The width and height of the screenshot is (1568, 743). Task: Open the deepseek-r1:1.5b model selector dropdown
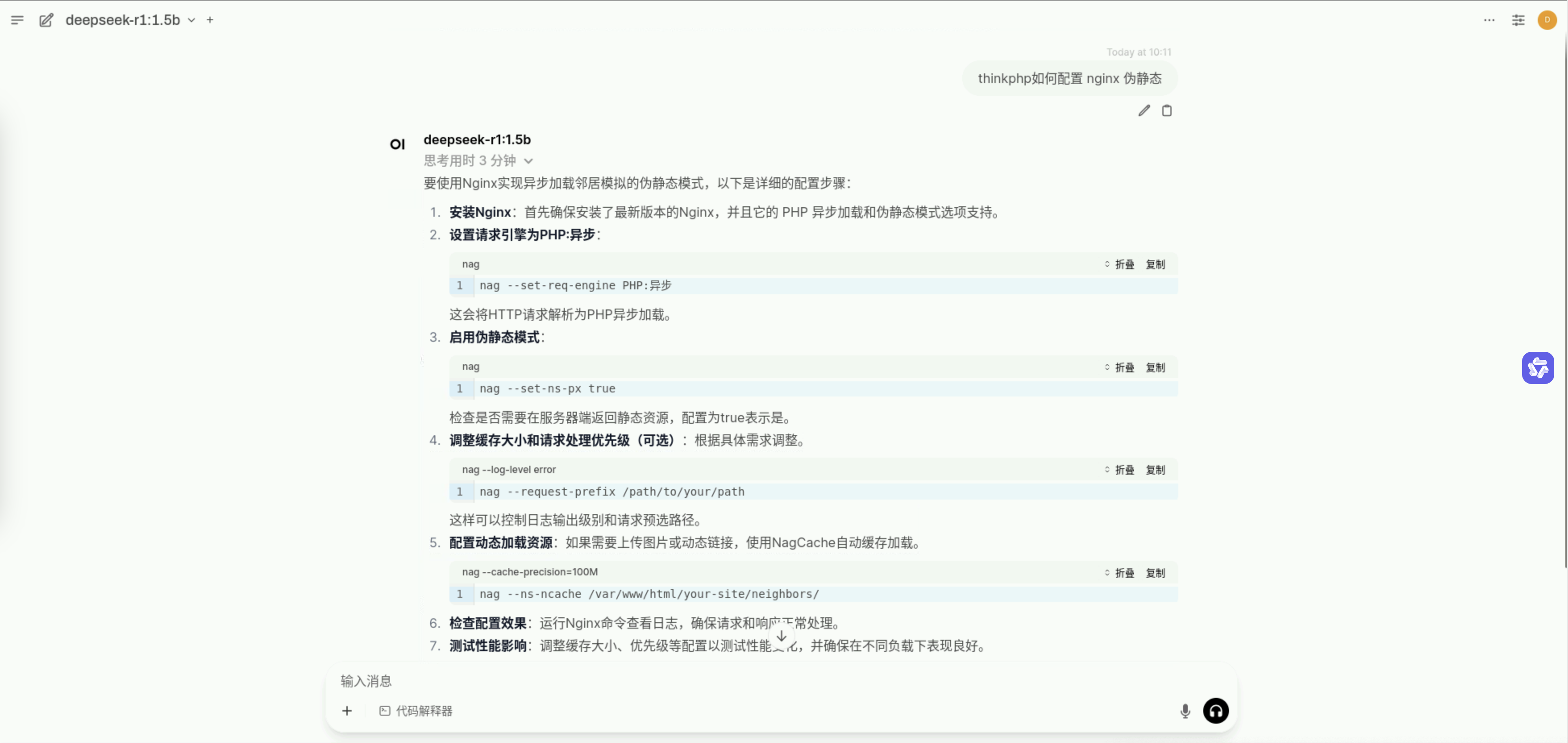[x=130, y=20]
